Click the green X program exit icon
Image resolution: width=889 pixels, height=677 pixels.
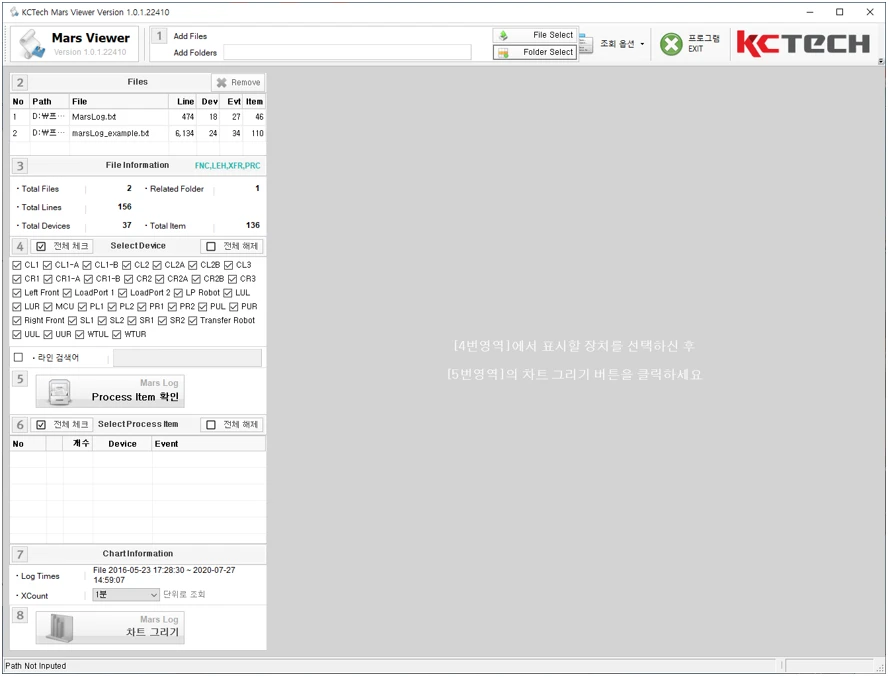coord(671,44)
